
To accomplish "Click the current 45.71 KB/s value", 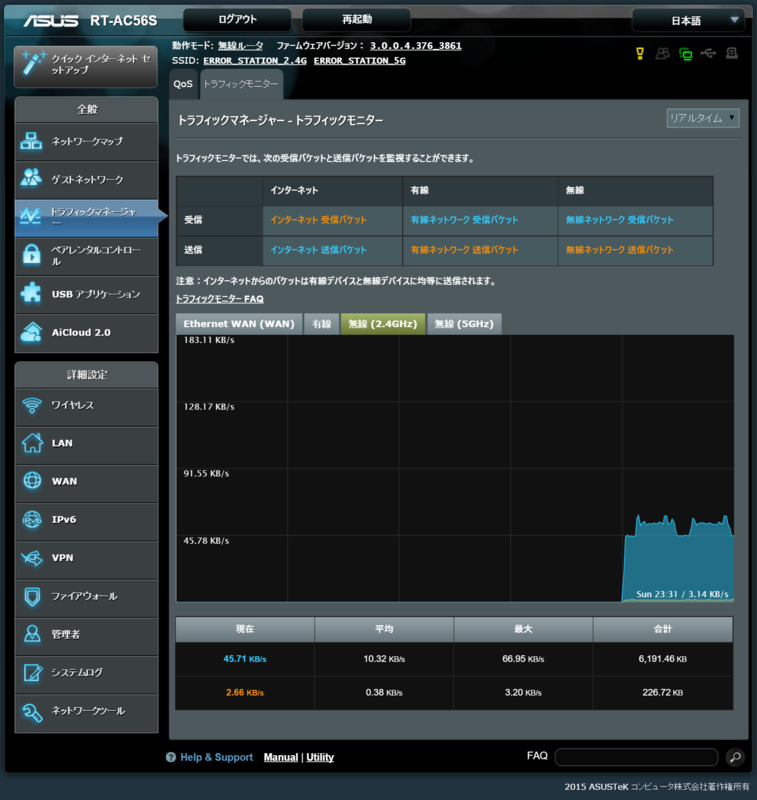I will [x=245, y=659].
